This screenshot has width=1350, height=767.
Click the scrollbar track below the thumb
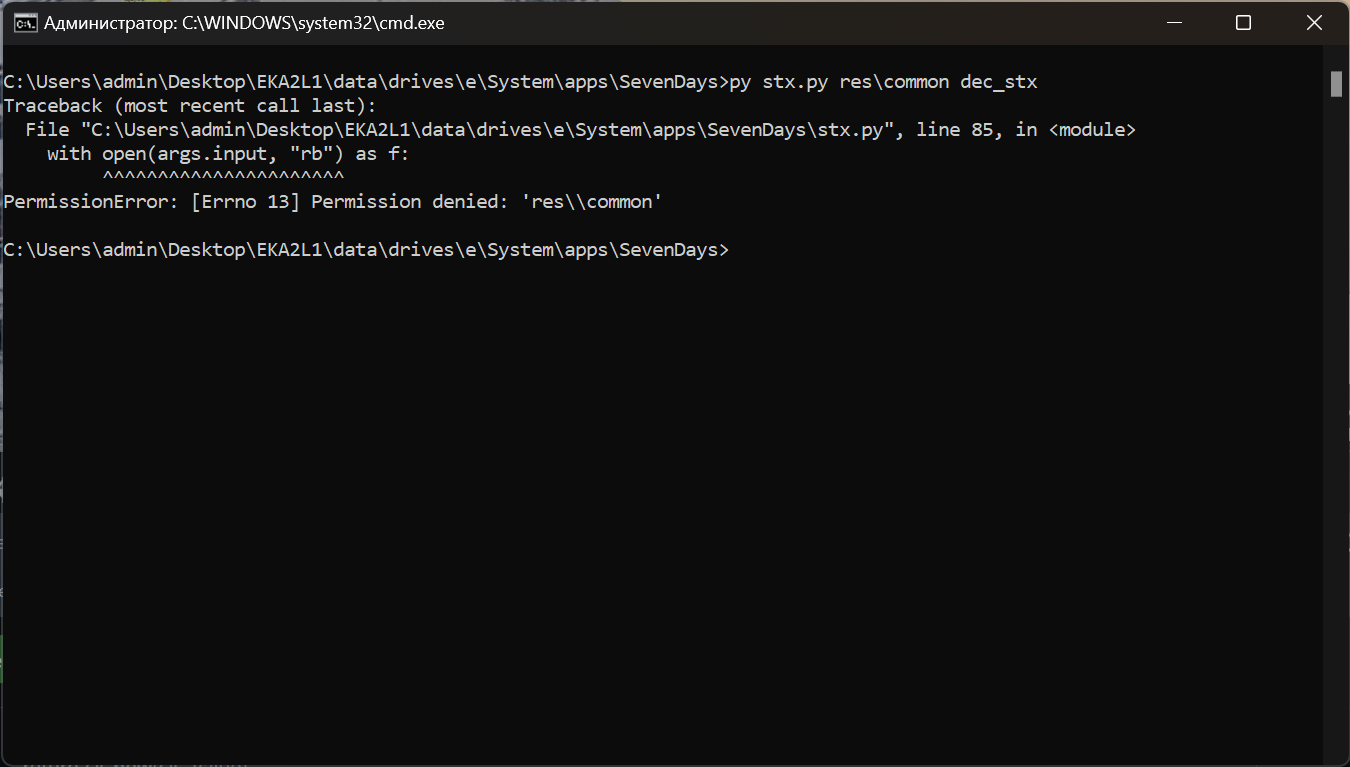(x=1338, y=400)
